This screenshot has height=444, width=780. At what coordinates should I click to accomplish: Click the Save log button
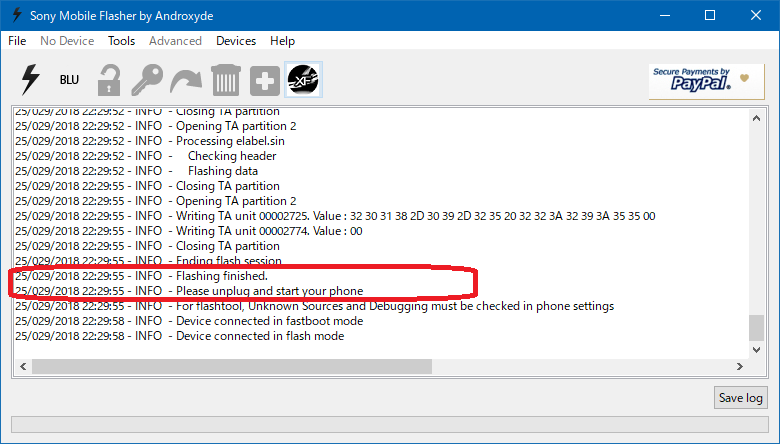tap(741, 398)
